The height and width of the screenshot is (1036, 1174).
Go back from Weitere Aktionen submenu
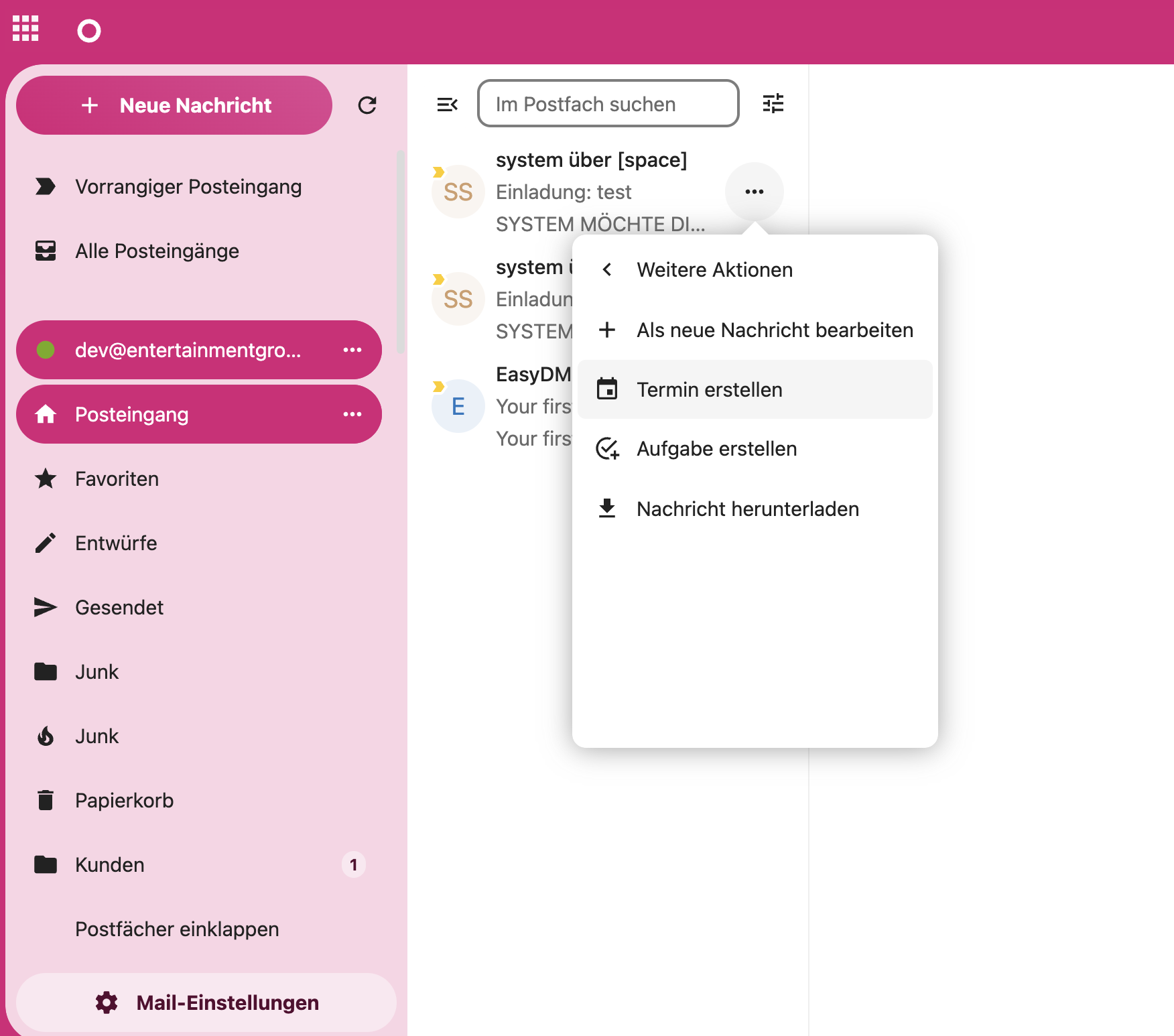click(607, 269)
